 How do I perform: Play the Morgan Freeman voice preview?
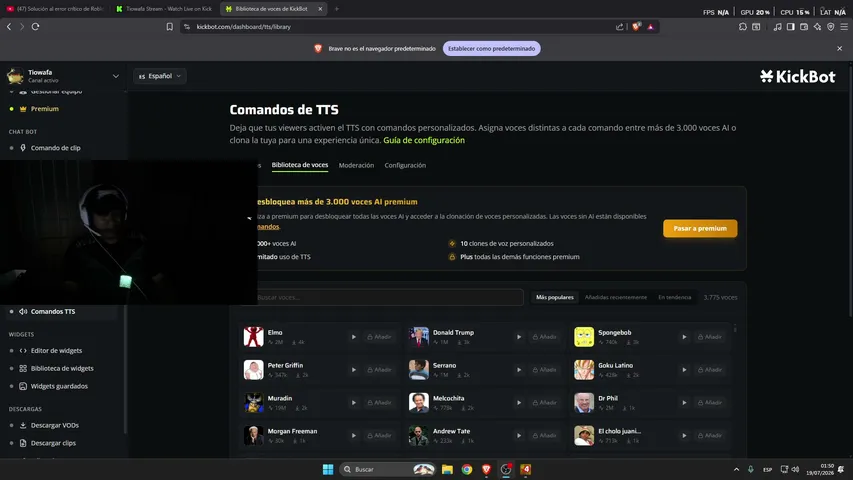(x=354, y=435)
